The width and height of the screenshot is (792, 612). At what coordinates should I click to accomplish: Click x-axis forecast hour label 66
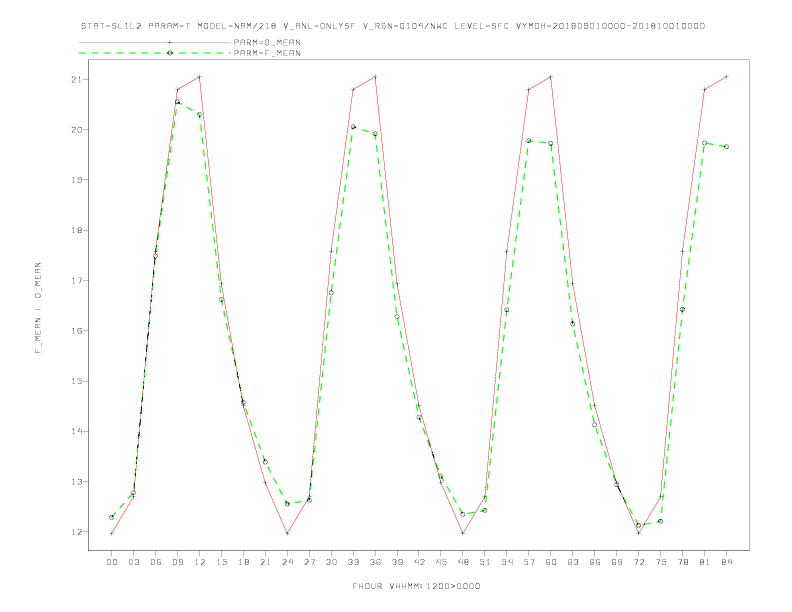coord(595,562)
